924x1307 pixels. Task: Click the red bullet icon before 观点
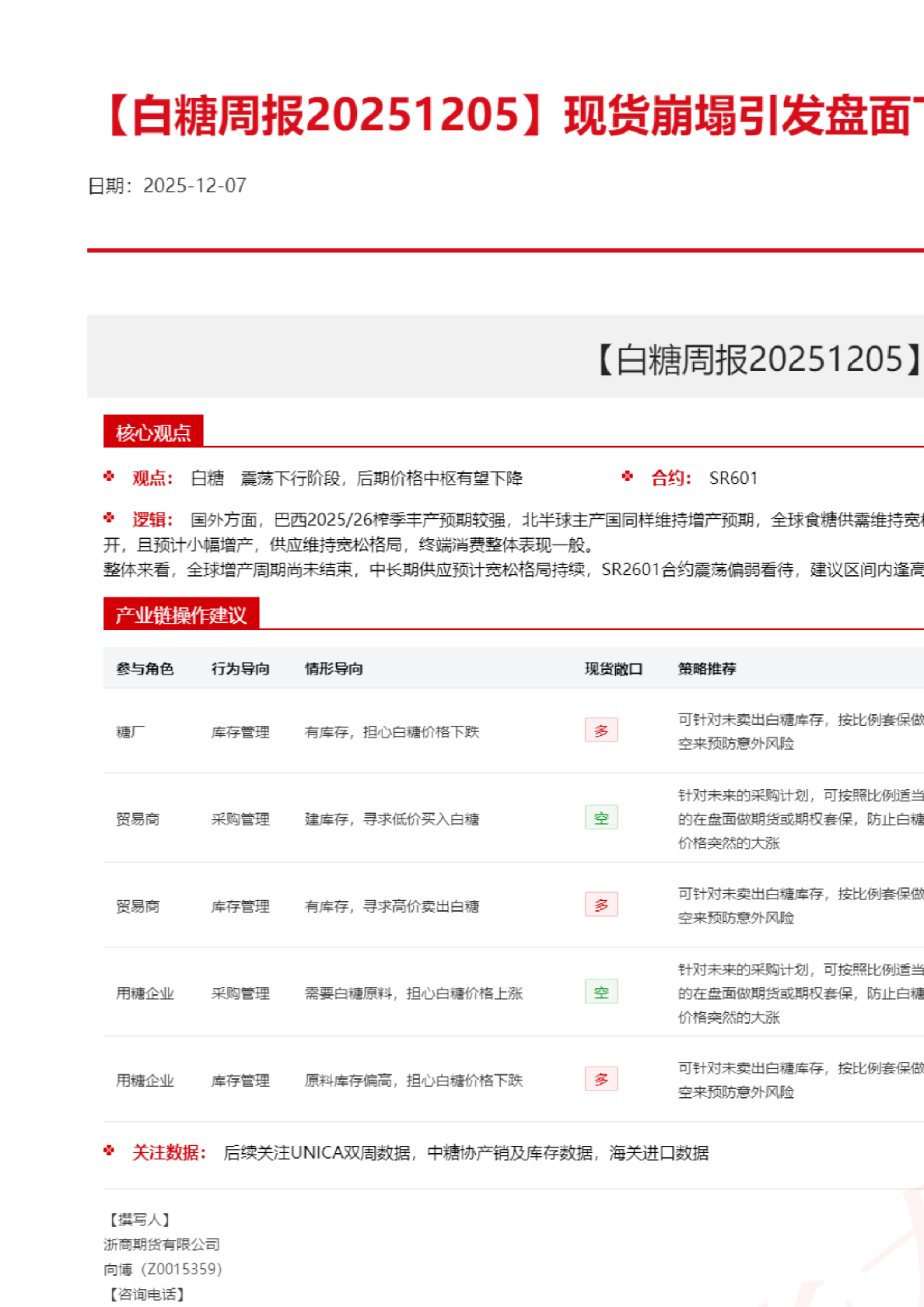[x=109, y=476]
